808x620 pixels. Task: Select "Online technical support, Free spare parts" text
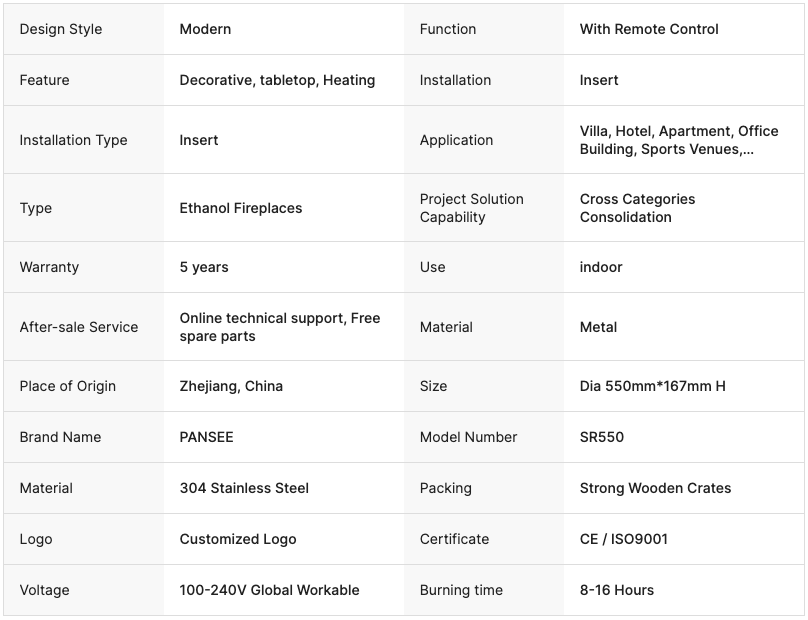click(x=279, y=327)
